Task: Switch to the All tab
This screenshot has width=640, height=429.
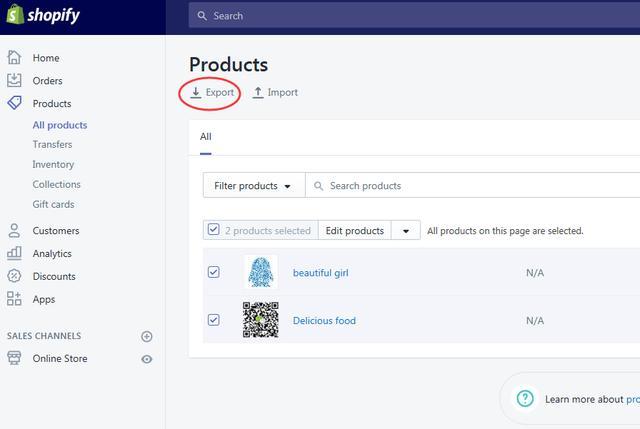Action: pyautogui.click(x=206, y=137)
